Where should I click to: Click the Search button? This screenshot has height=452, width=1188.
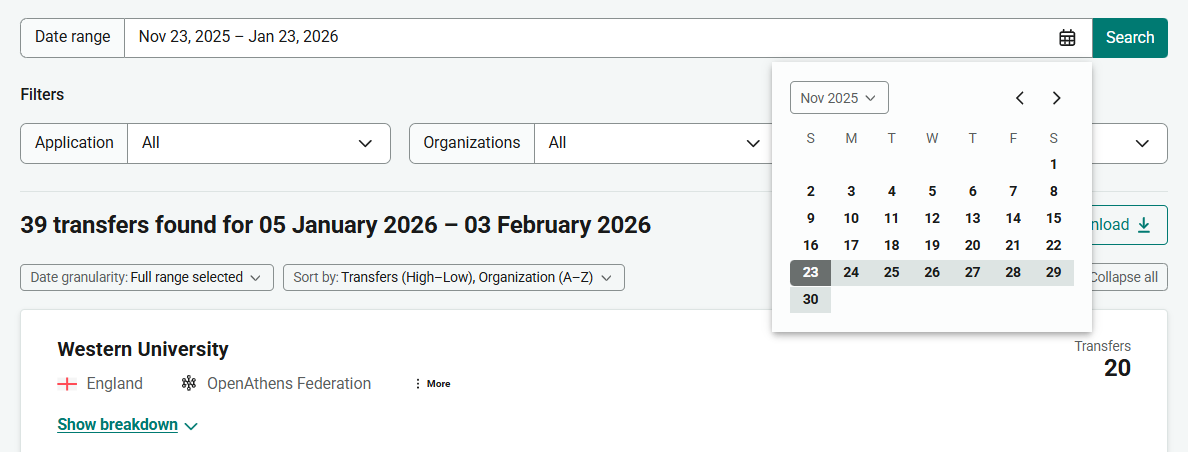click(1130, 38)
